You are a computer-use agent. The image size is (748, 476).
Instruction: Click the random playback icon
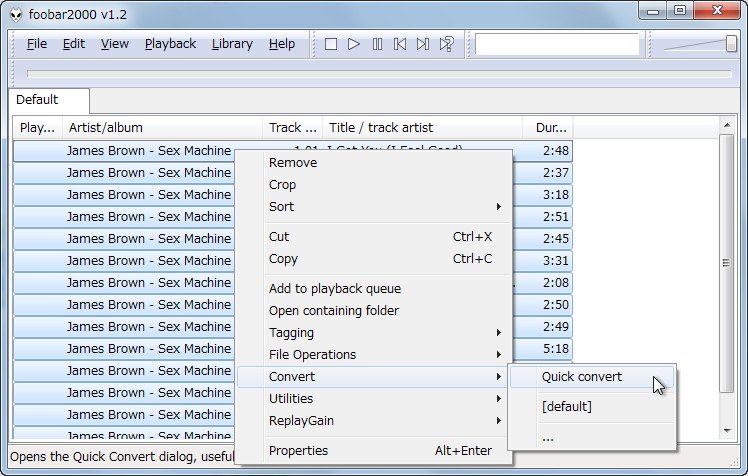coord(447,44)
